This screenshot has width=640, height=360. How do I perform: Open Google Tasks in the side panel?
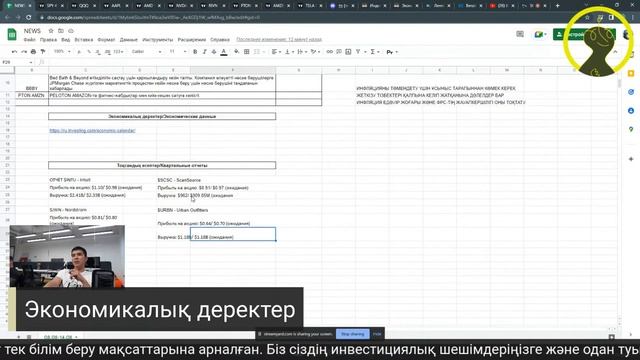[631, 92]
